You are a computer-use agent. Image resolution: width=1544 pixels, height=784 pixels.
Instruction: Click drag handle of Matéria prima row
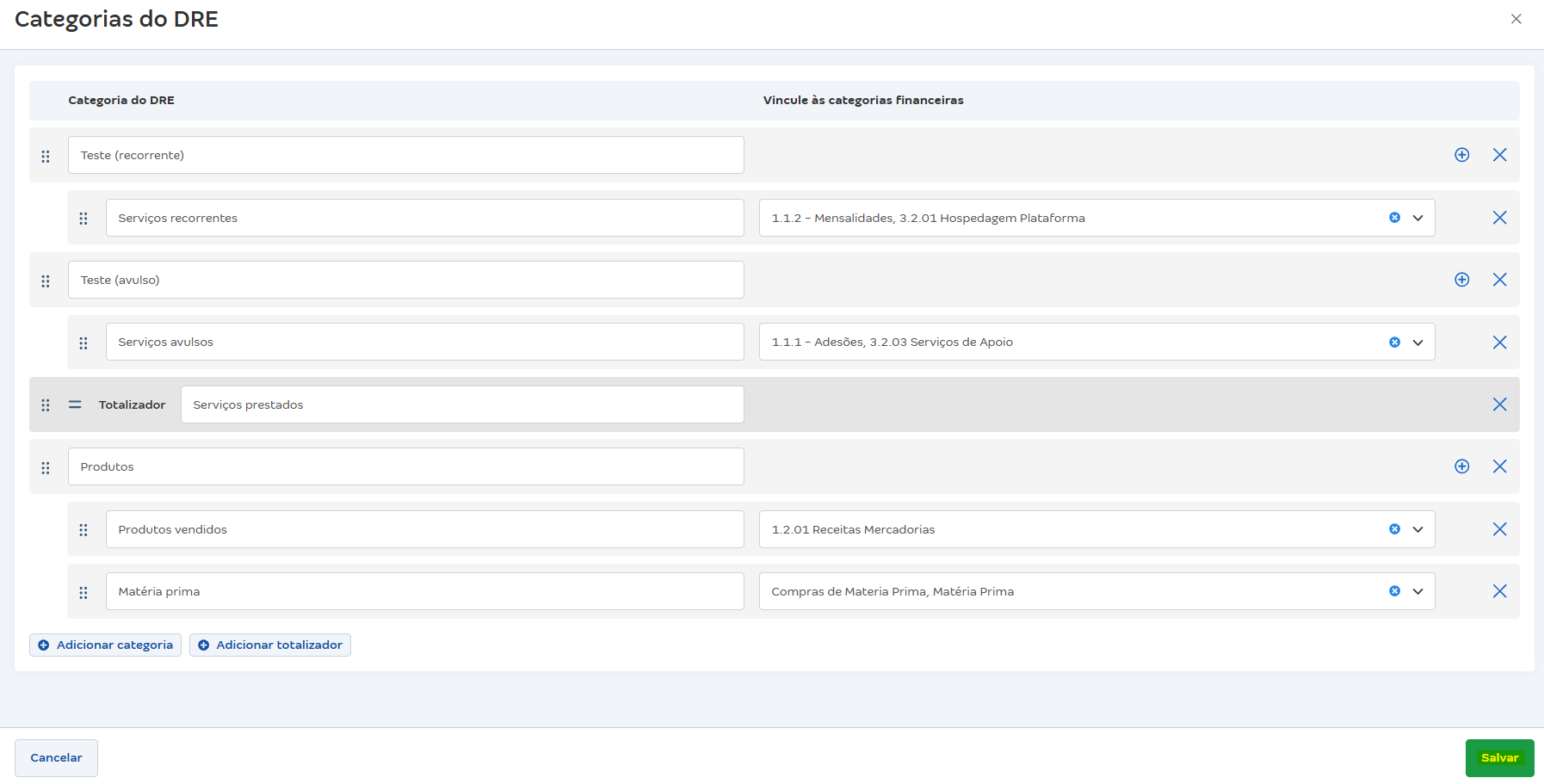(x=83, y=592)
